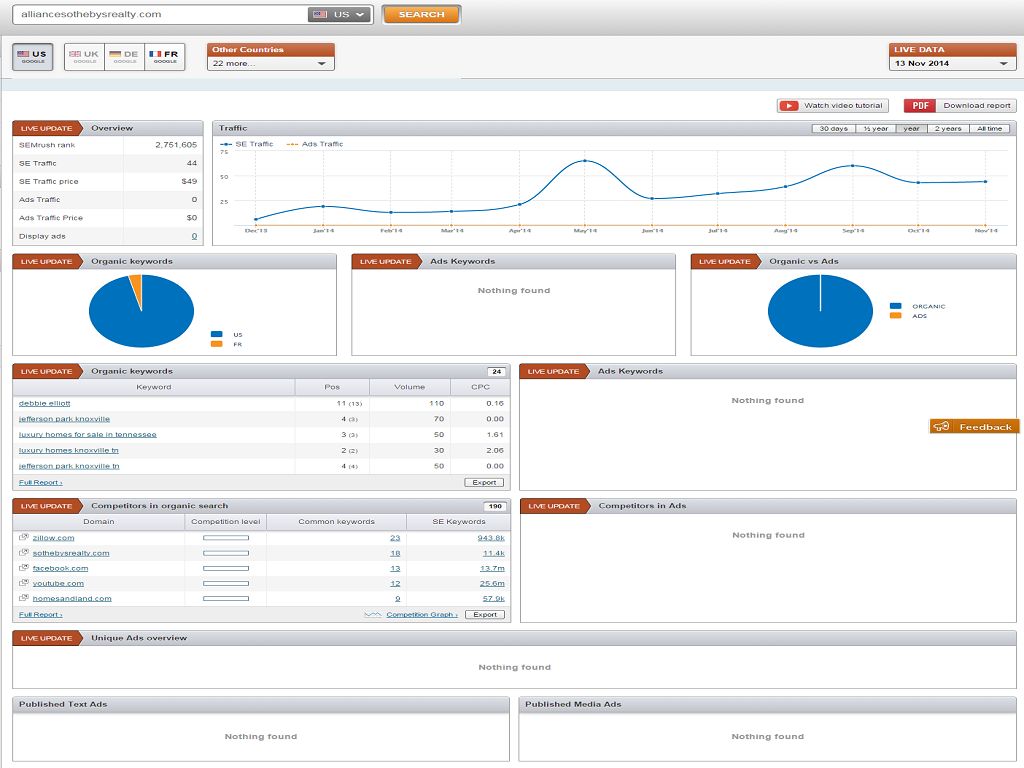This screenshot has height=768, width=1024.
Task: Click the megaphone icon on the Feedback tab
Action: 941,427
